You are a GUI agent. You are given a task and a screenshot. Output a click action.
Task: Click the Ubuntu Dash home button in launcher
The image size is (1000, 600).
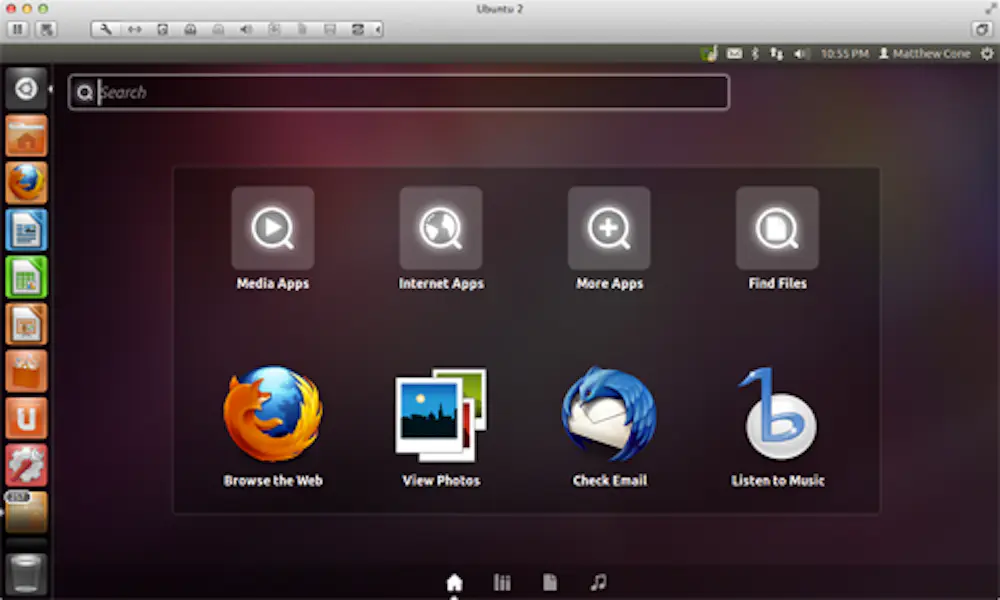tap(26, 89)
